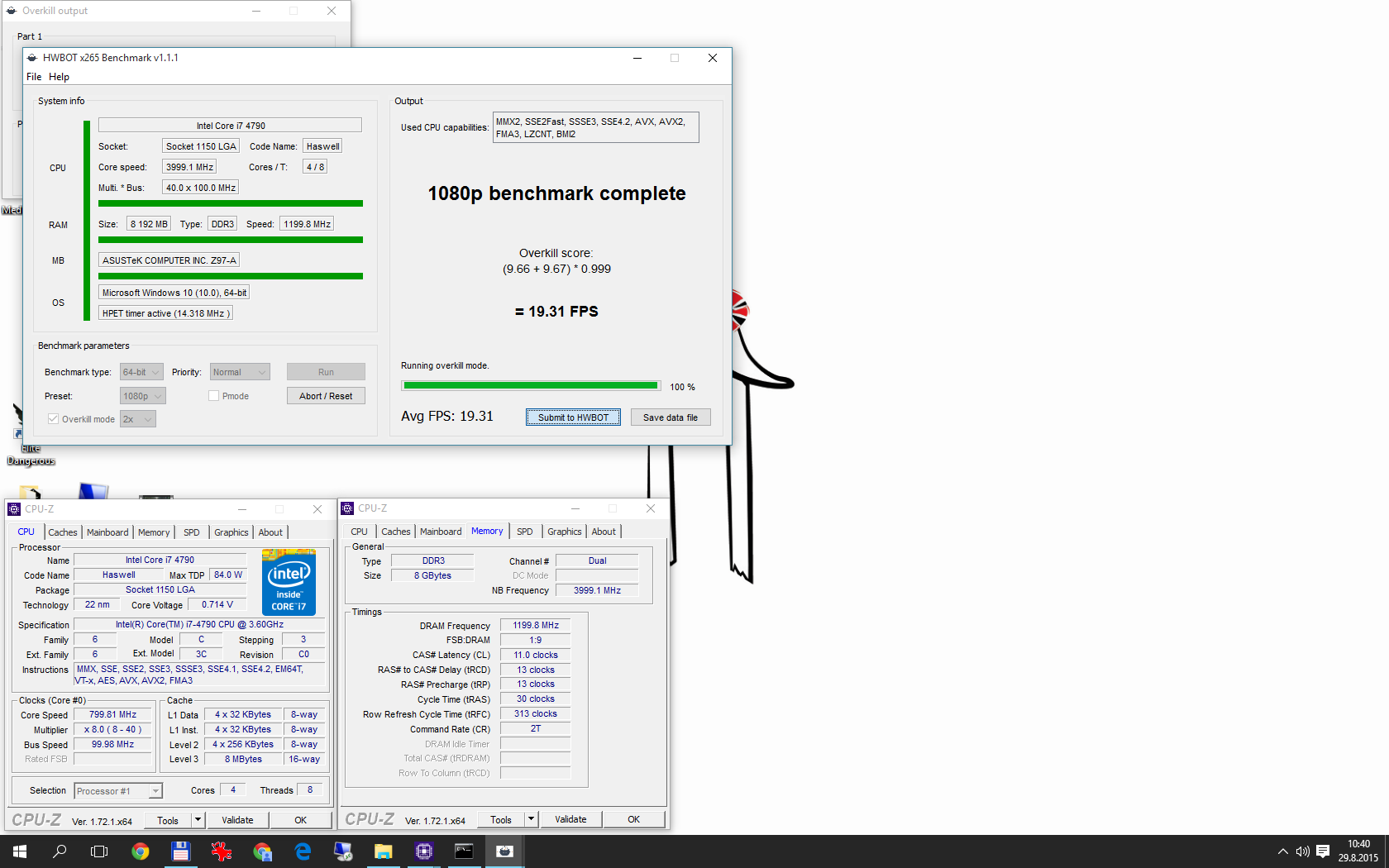The height and width of the screenshot is (868, 1389).
Task: Select Mainboard tab in left CPU-Z
Action: coord(107,532)
